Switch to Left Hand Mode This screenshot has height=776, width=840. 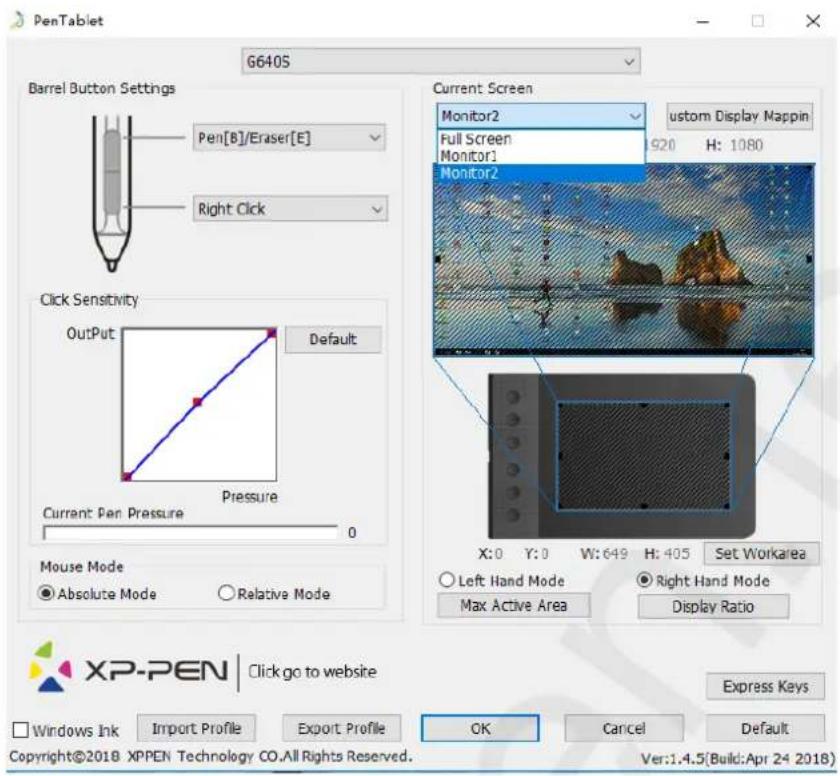point(446,580)
